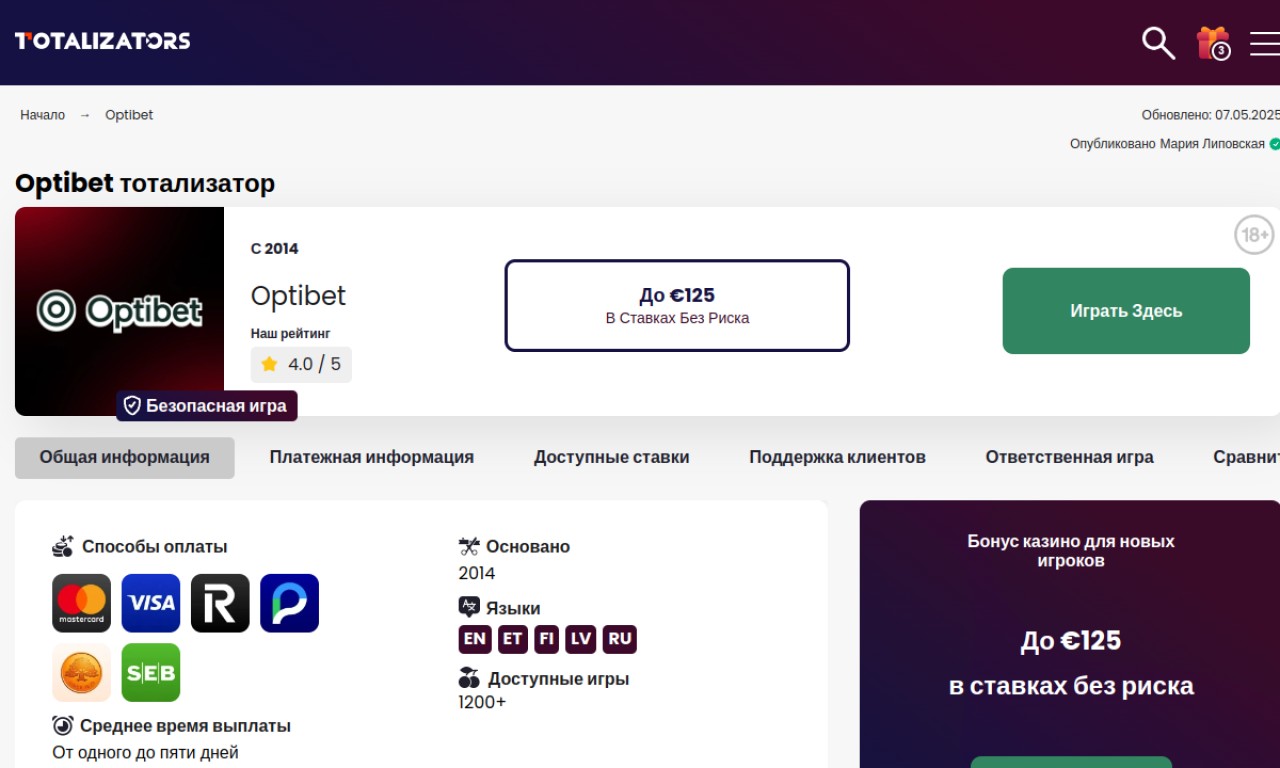The image size is (1280, 768).
Task: Open the search magnifier icon
Action: click(x=1158, y=43)
